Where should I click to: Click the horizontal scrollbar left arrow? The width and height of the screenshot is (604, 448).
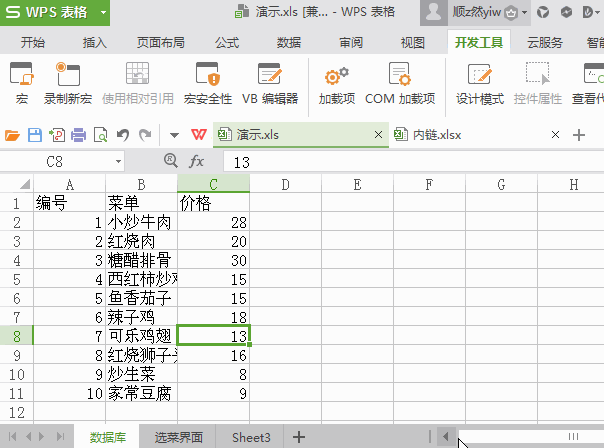pyautogui.click(x=444, y=437)
